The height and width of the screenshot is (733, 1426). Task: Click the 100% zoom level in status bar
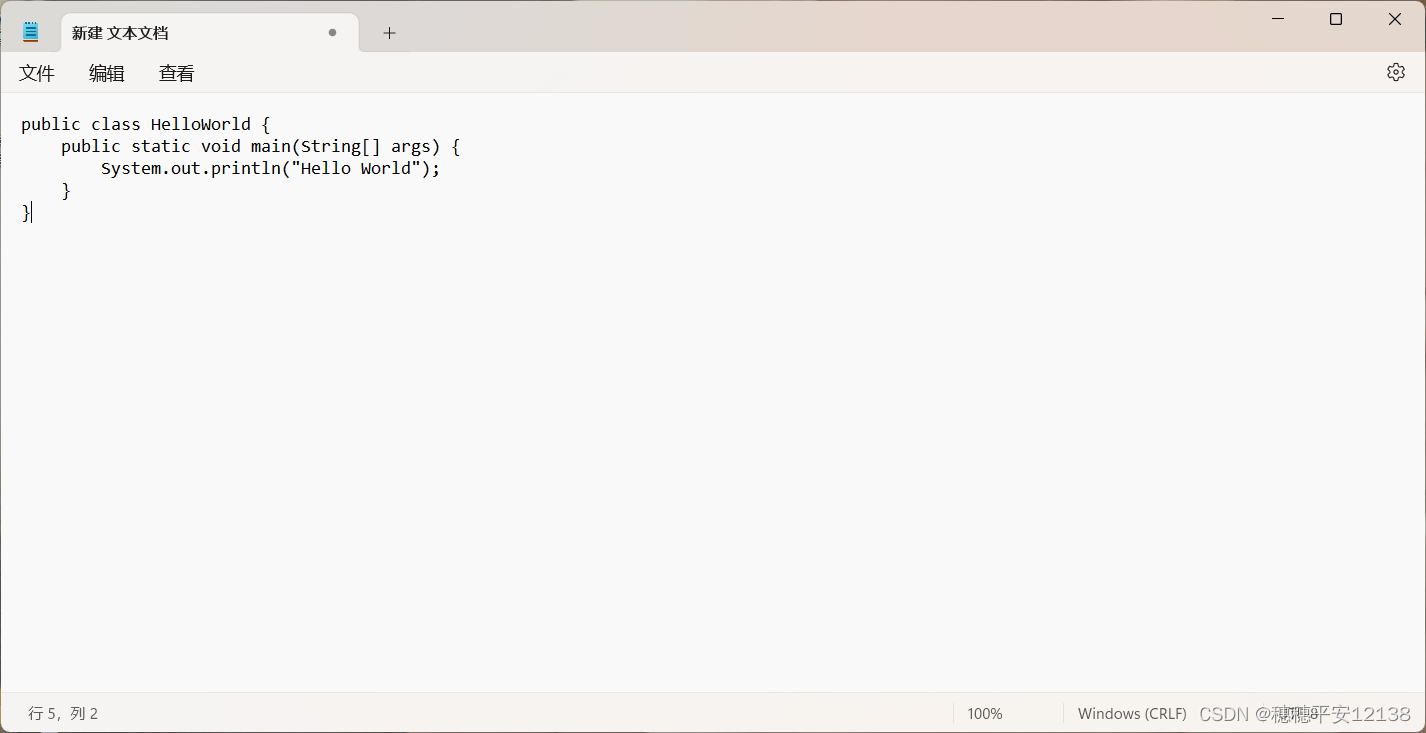(x=985, y=714)
